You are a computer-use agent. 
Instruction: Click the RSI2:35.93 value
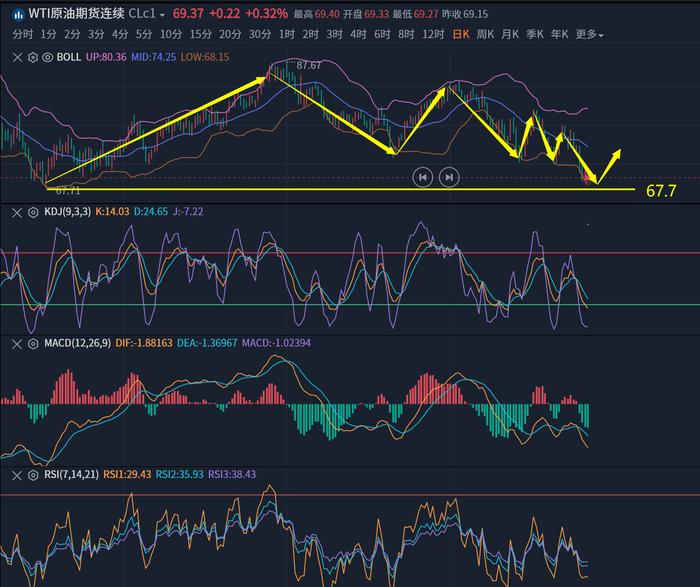click(179, 474)
